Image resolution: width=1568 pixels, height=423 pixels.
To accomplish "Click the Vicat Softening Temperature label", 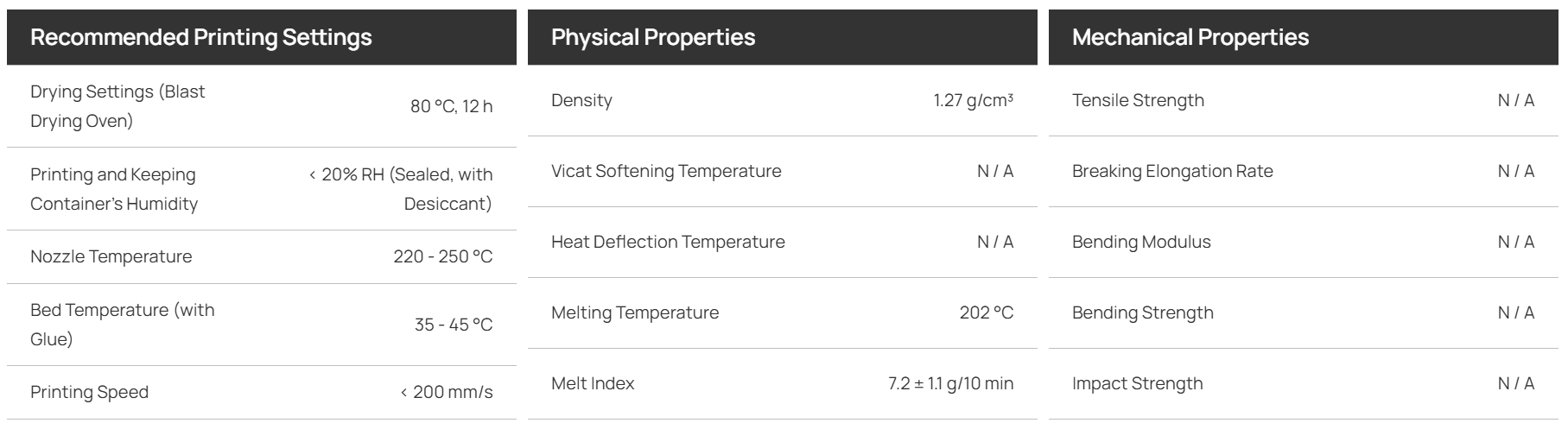I will pyautogui.click(x=666, y=171).
